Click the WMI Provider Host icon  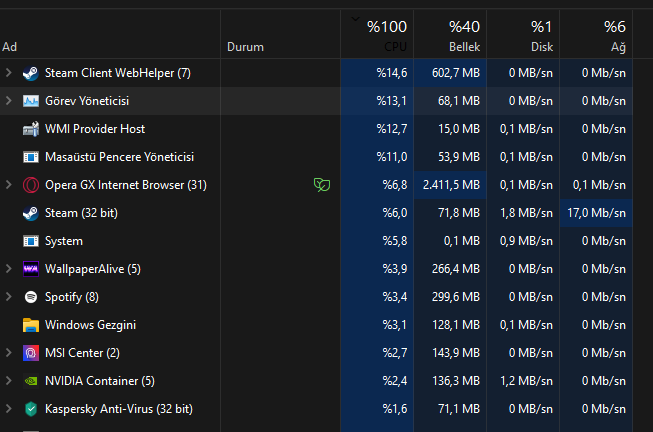31,129
